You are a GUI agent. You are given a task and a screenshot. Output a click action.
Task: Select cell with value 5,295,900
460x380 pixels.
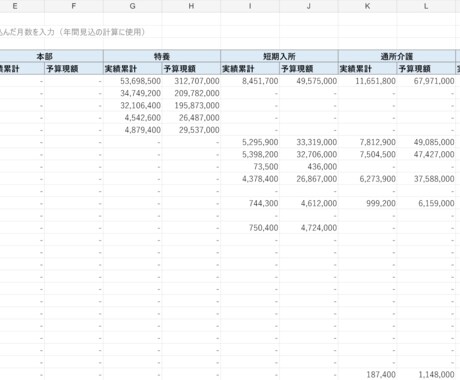250,142
